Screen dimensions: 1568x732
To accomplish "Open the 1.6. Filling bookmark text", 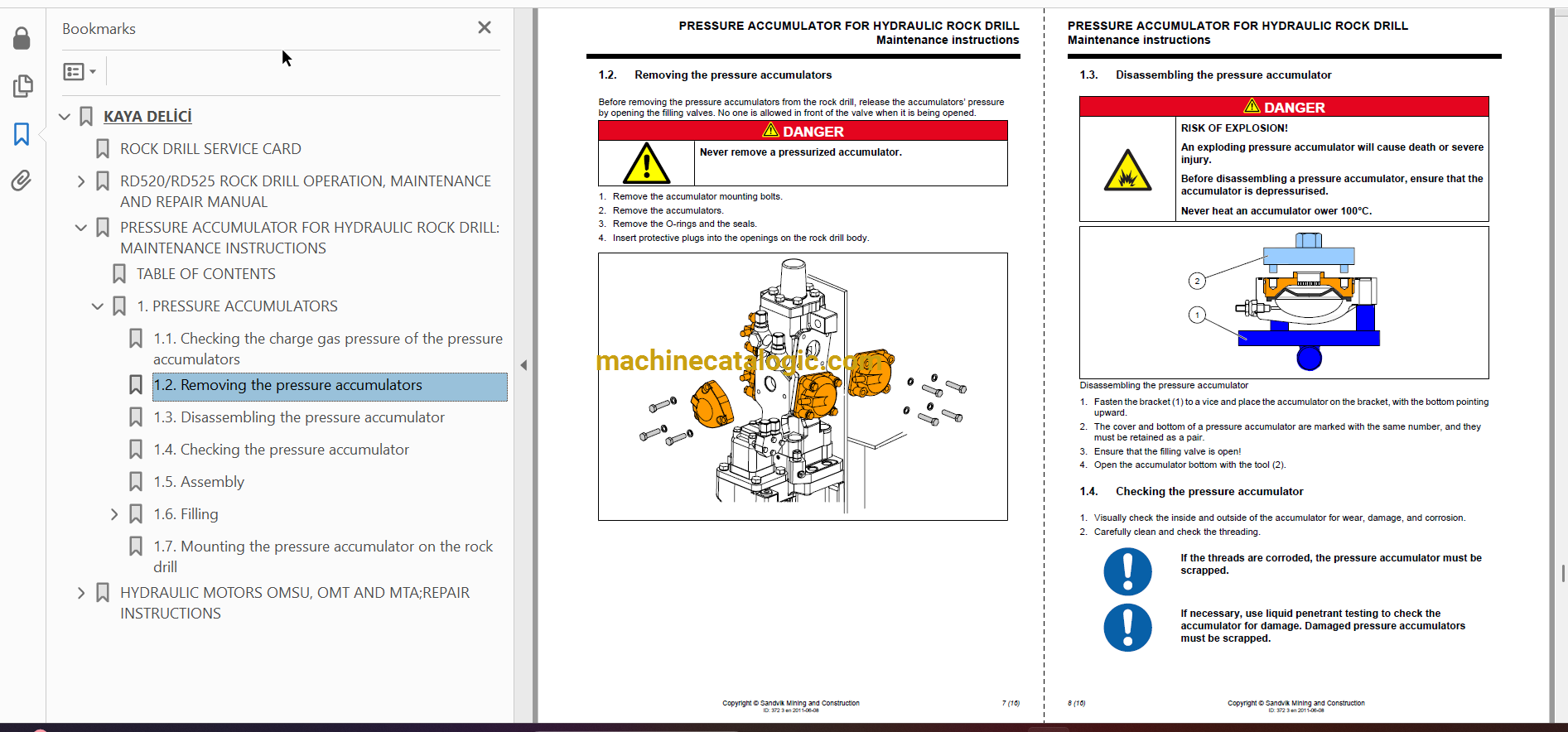I will pos(186,514).
